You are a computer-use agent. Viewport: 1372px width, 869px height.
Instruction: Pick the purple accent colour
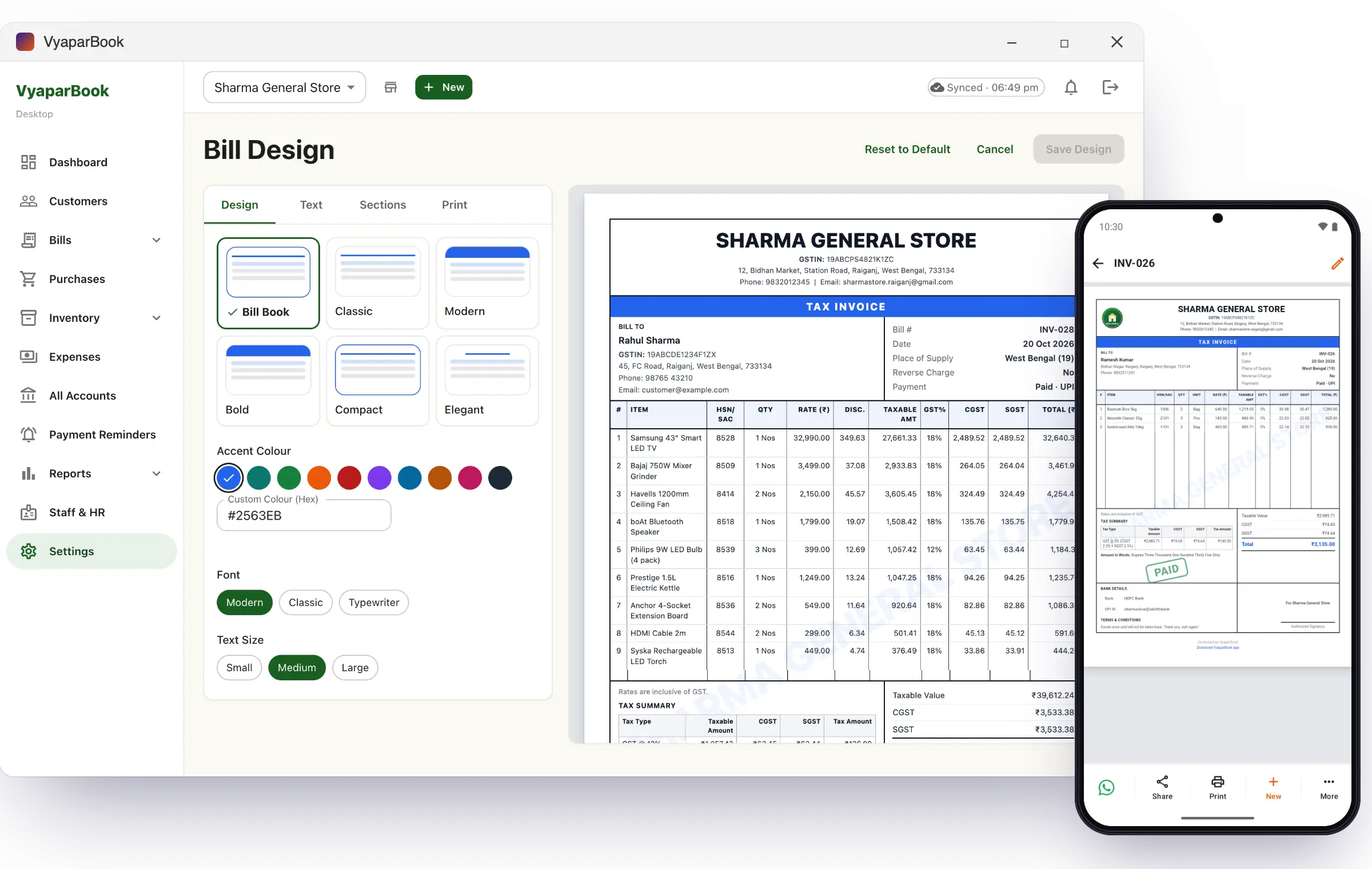380,478
